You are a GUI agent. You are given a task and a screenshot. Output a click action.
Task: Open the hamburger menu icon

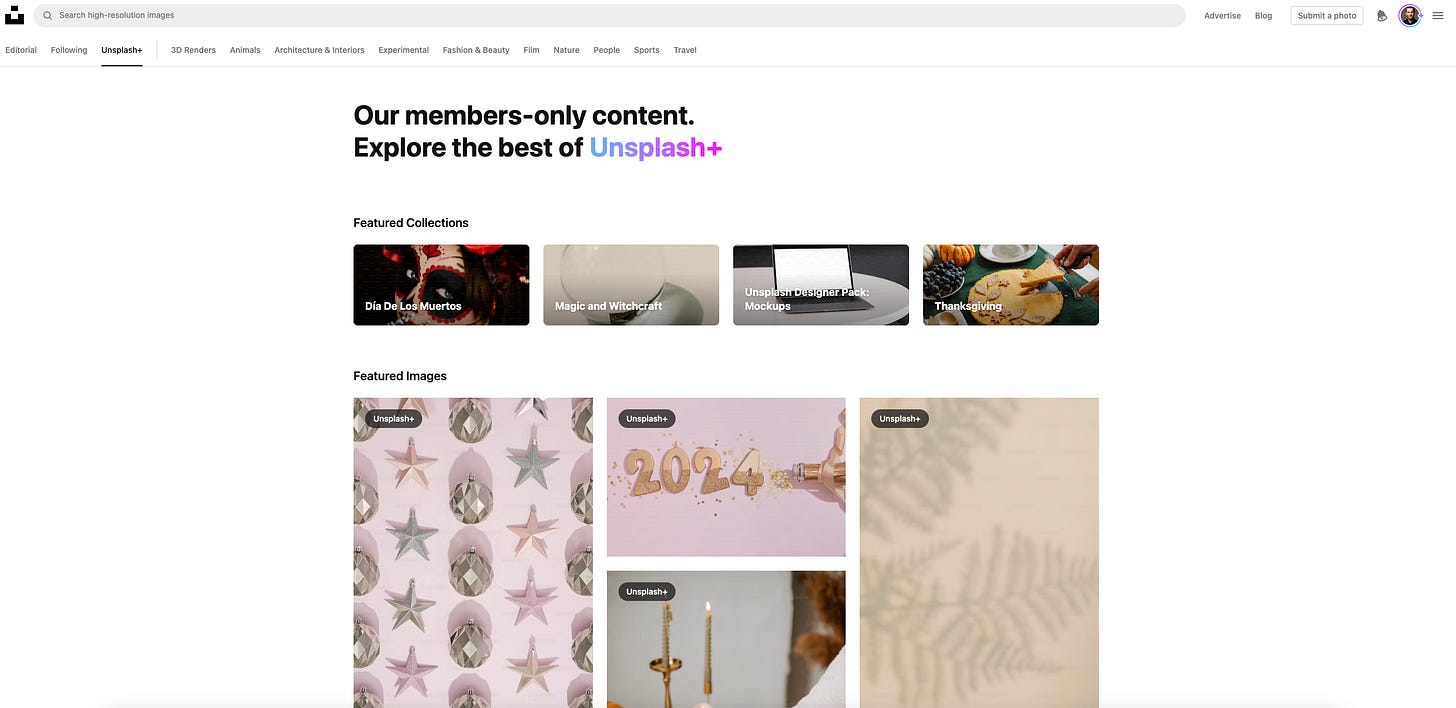pyautogui.click(x=1438, y=16)
